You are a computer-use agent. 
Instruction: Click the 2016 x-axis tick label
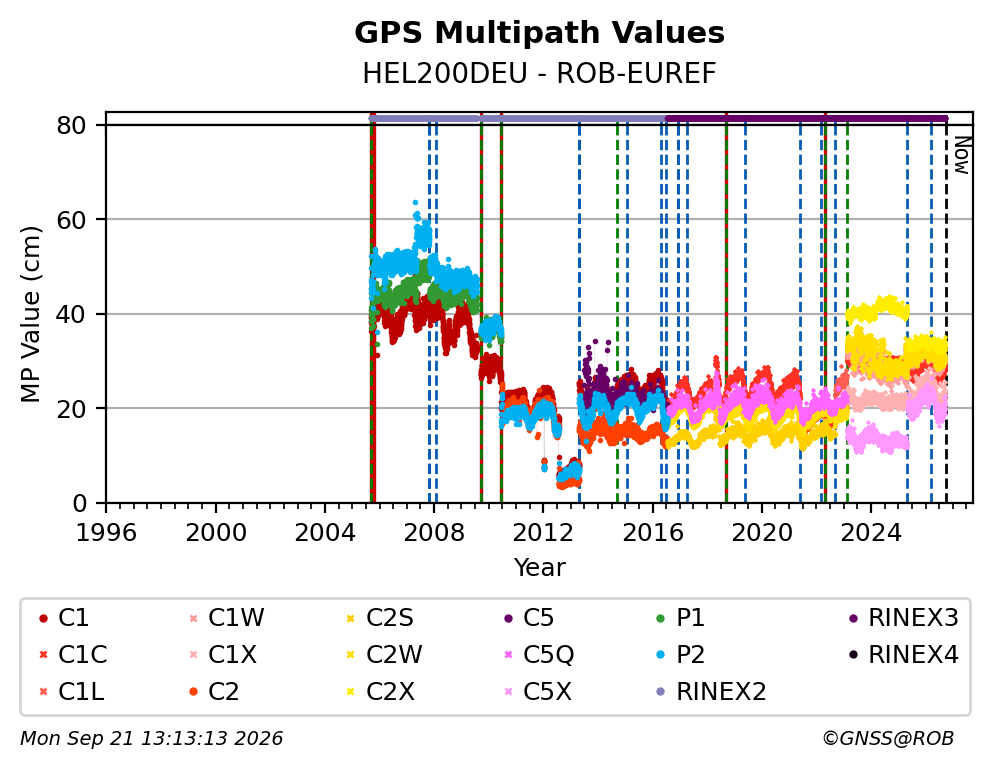click(x=653, y=533)
